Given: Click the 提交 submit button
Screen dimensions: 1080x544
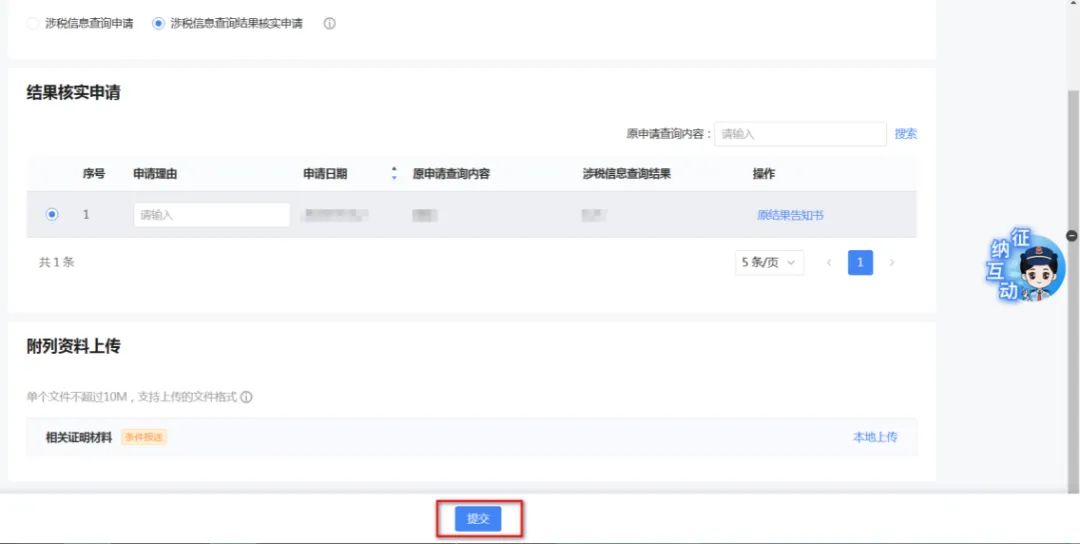Looking at the screenshot, I should pos(478,519).
